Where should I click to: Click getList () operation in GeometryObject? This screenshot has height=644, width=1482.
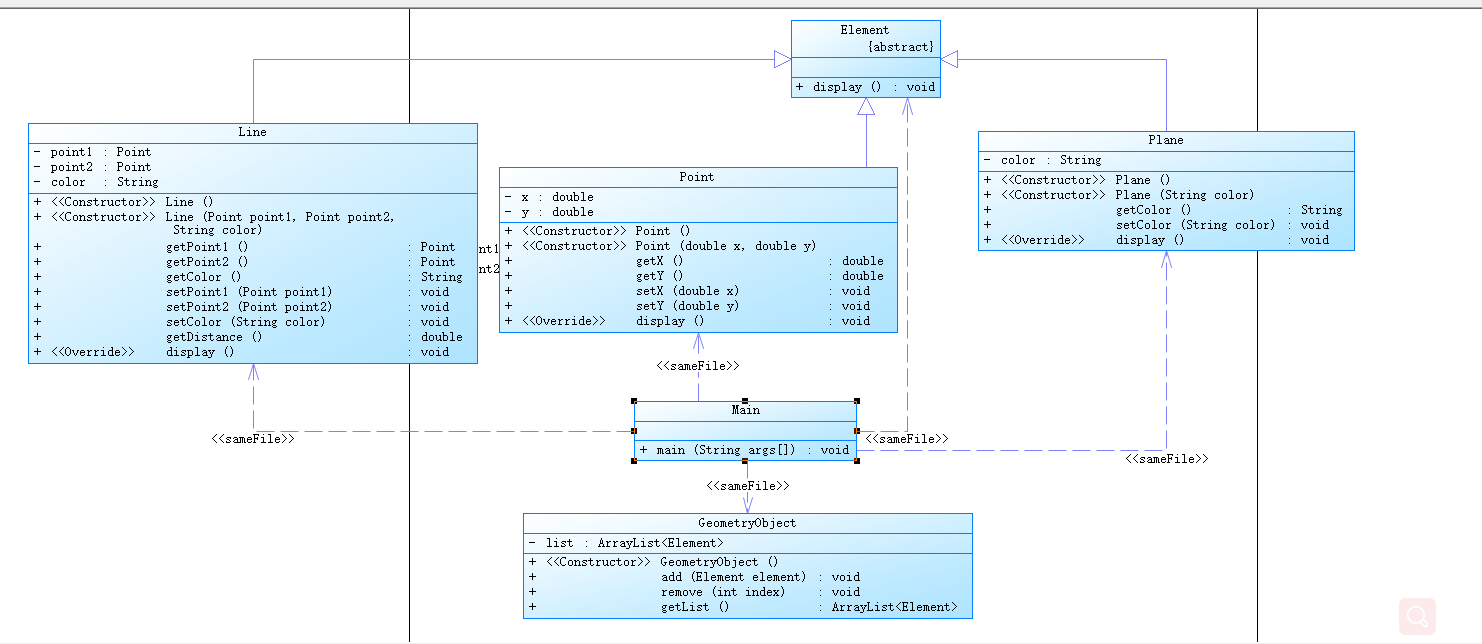(743, 607)
